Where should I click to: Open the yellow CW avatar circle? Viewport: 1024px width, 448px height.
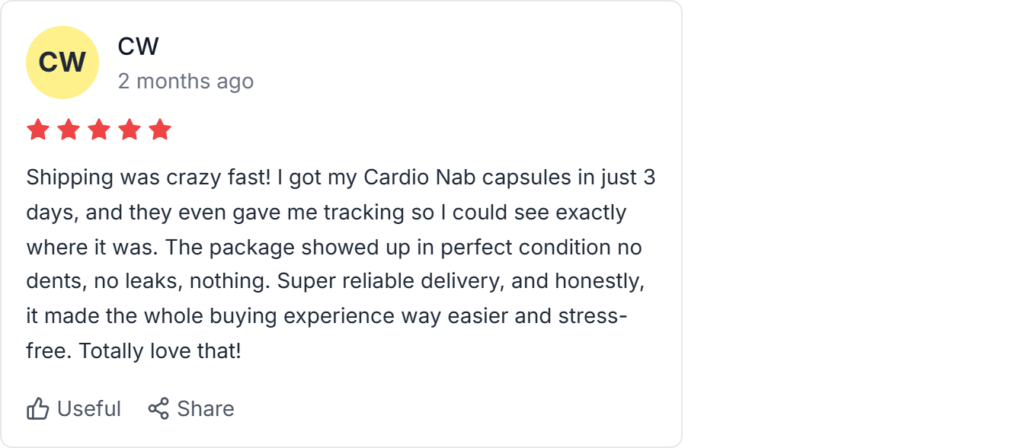[x=62, y=62]
